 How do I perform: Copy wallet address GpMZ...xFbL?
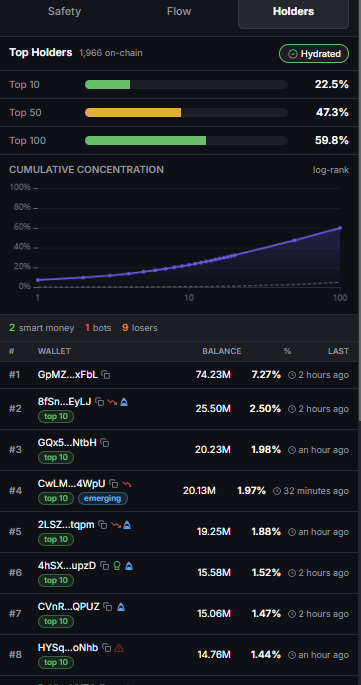(106, 374)
